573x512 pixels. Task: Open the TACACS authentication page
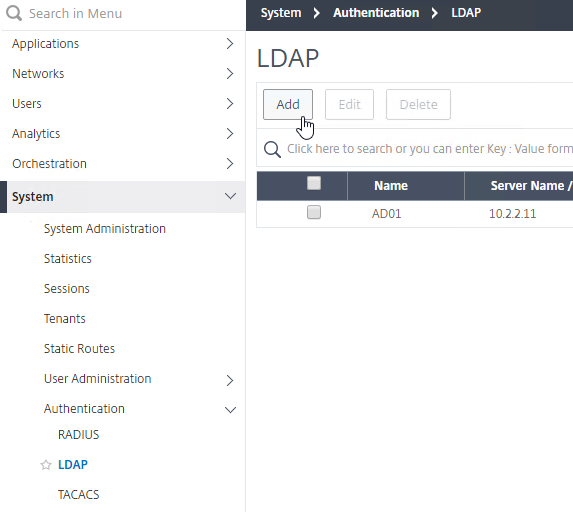79,494
